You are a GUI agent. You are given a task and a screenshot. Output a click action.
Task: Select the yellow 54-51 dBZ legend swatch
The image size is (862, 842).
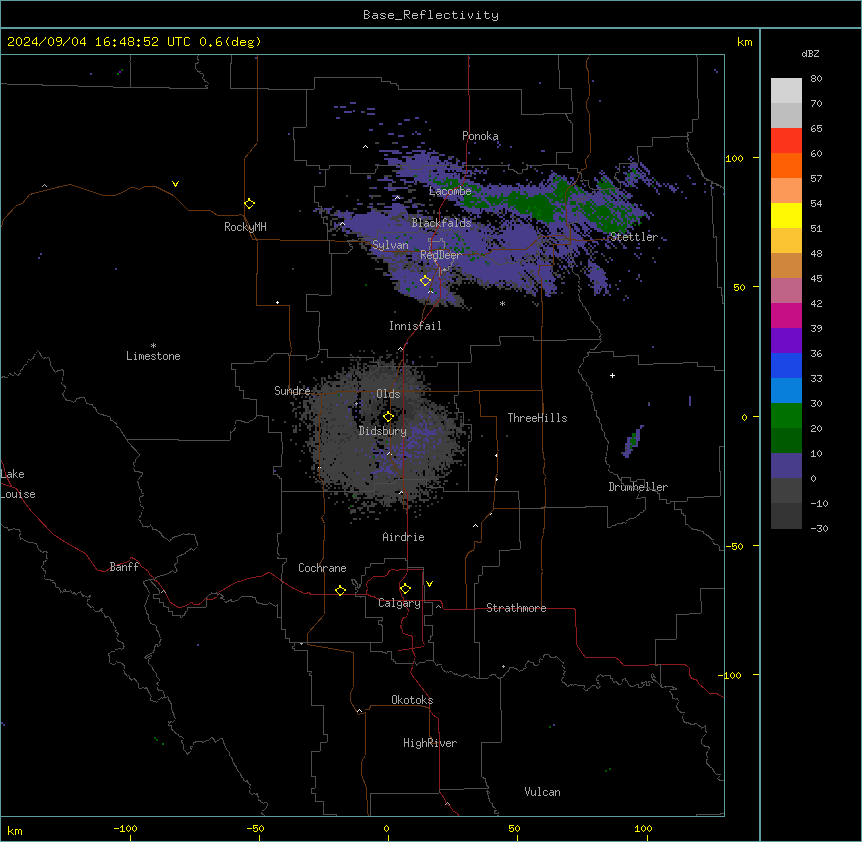786,215
